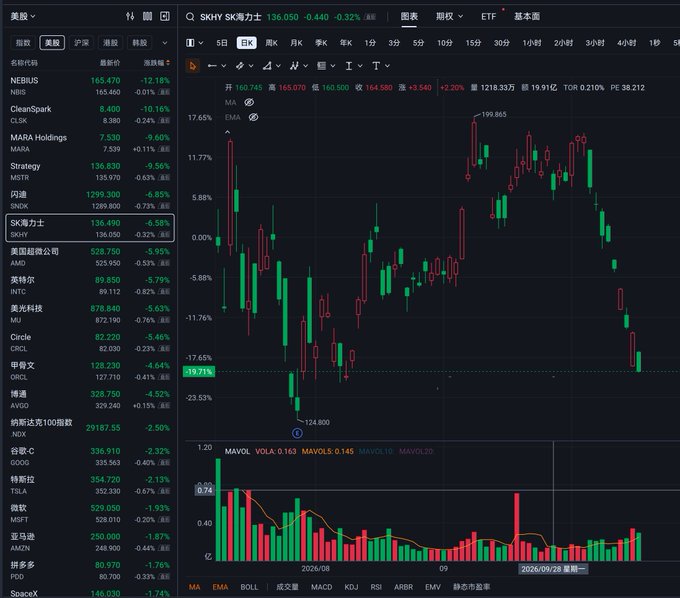Click the watchlist column layout icon
This screenshot has height=598, width=680.
tap(147, 16)
